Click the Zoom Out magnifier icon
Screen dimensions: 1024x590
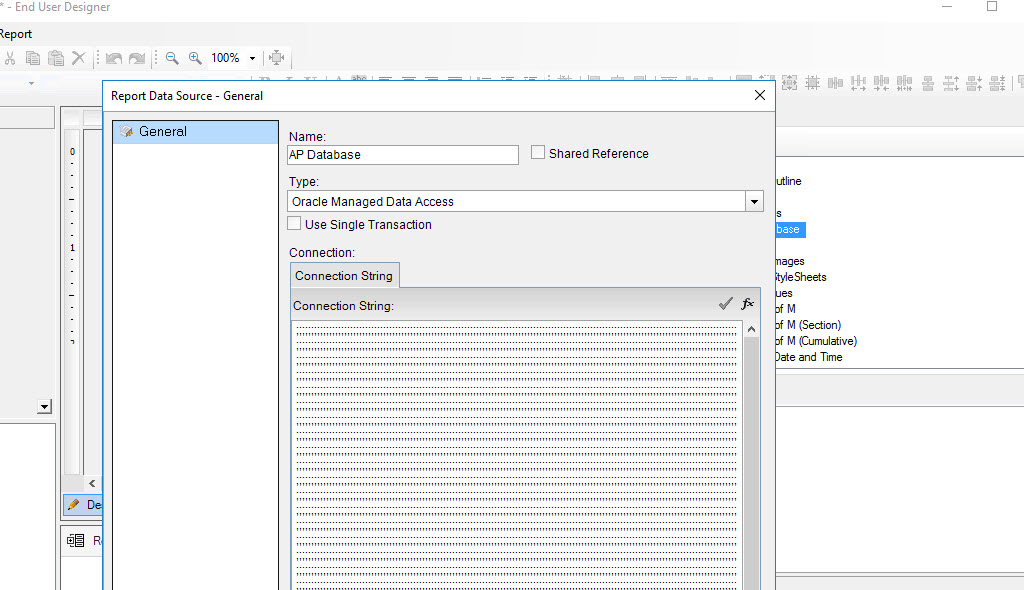pos(172,58)
